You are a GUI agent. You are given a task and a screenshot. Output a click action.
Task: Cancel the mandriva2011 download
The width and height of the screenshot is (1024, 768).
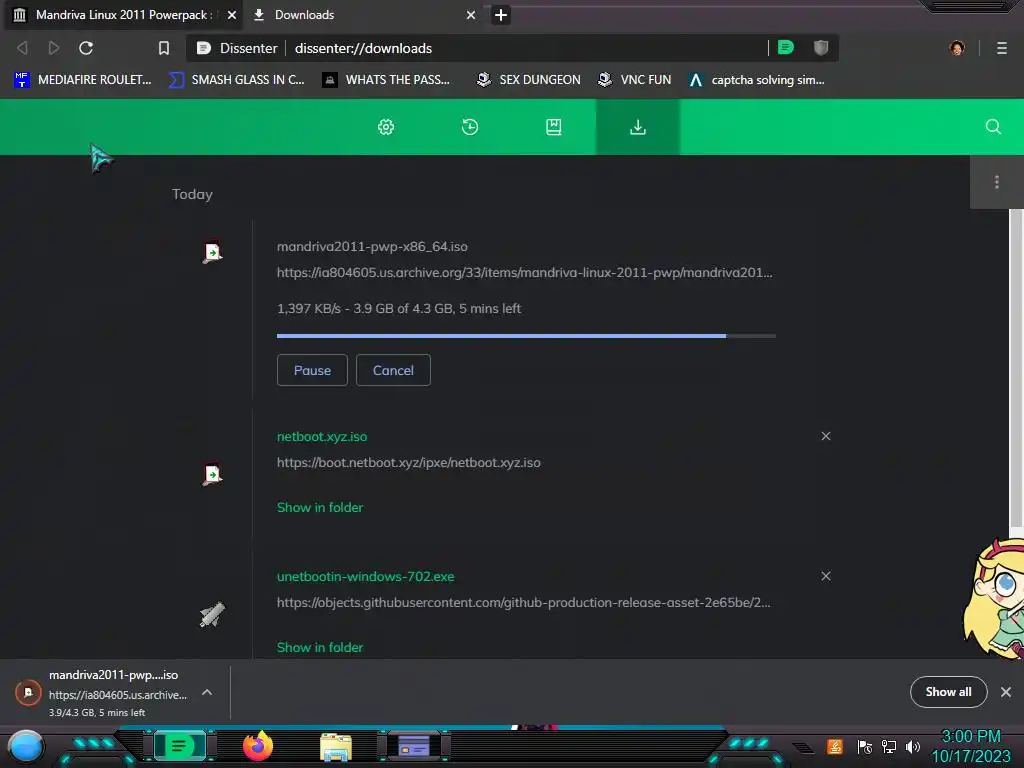[393, 370]
